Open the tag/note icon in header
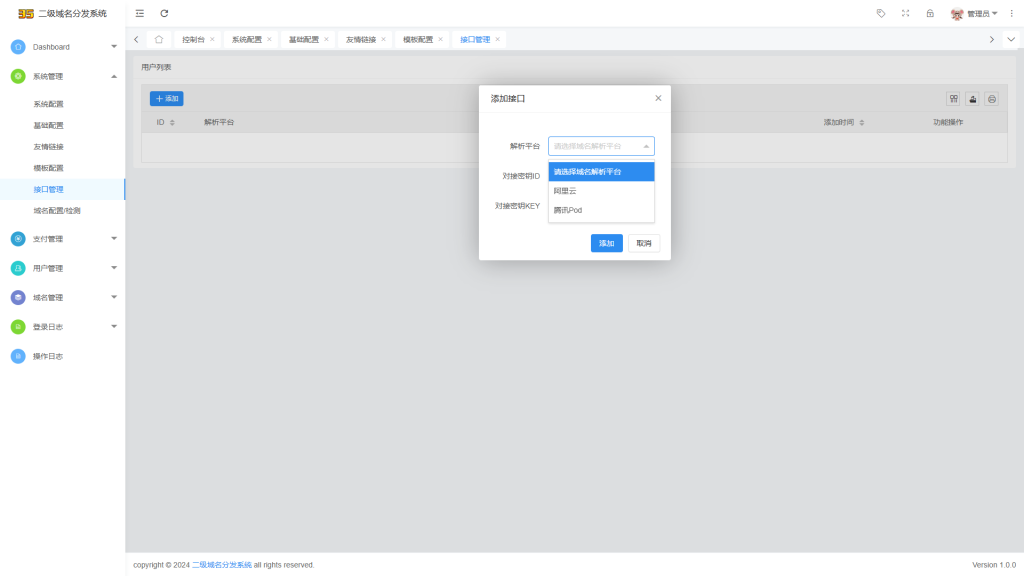 pyautogui.click(x=881, y=13)
